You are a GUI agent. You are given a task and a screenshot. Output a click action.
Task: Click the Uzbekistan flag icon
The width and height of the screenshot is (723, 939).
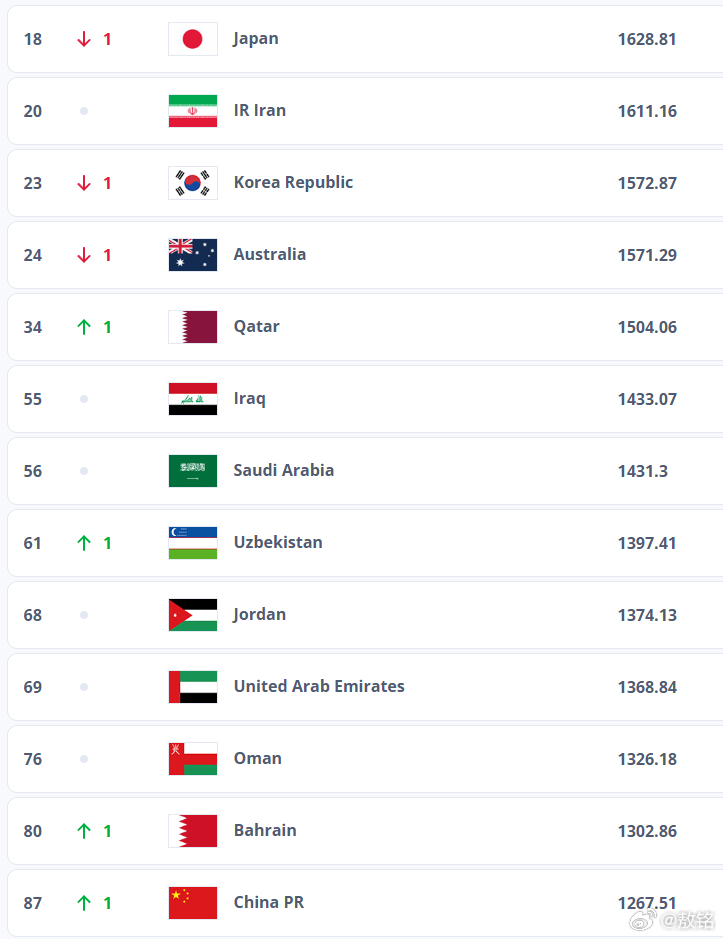pos(192,543)
